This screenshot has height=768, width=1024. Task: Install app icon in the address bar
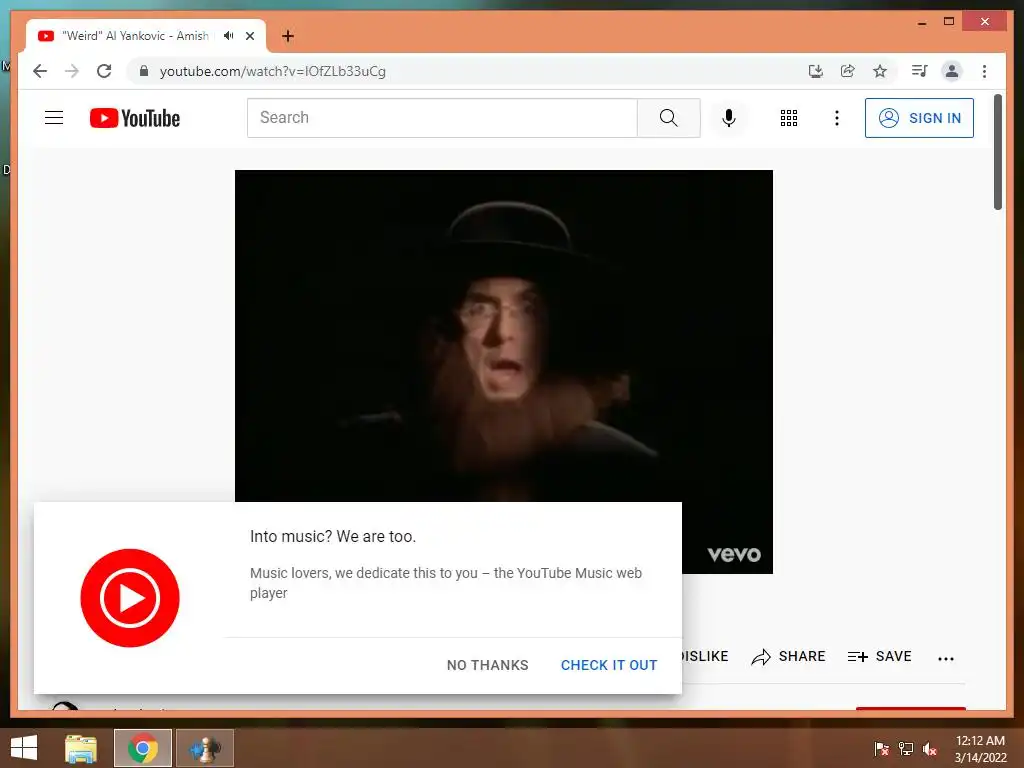pos(816,71)
